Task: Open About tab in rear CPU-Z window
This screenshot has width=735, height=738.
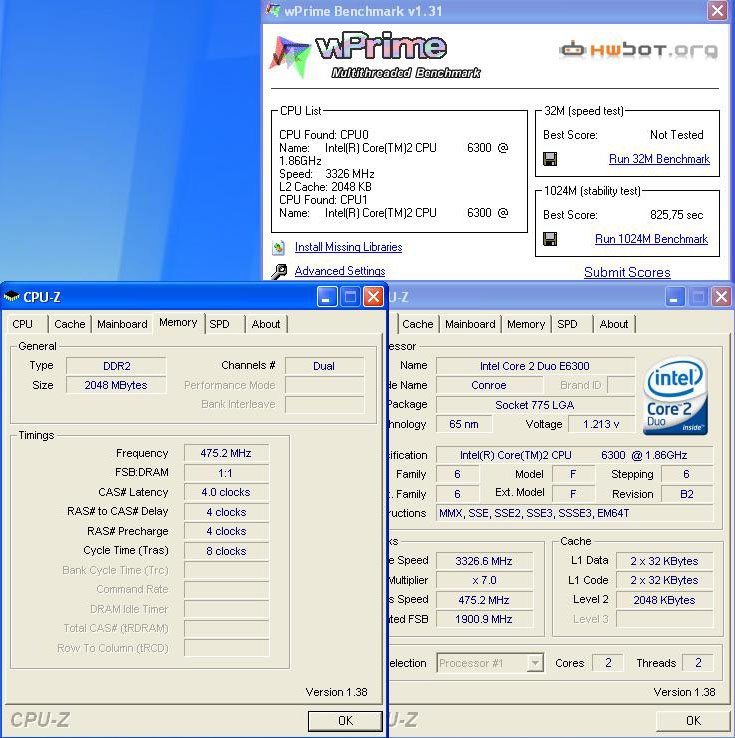Action: coord(614,324)
